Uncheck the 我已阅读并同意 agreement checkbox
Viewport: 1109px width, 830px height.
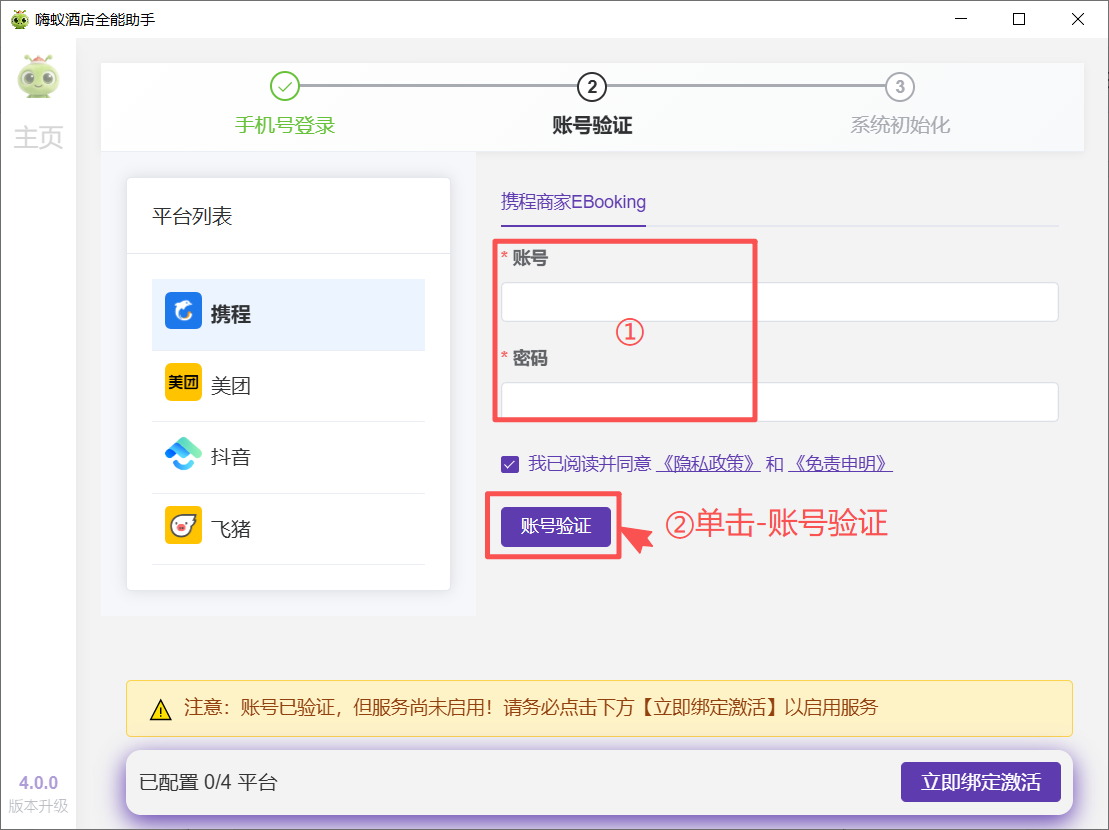click(x=510, y=463)
